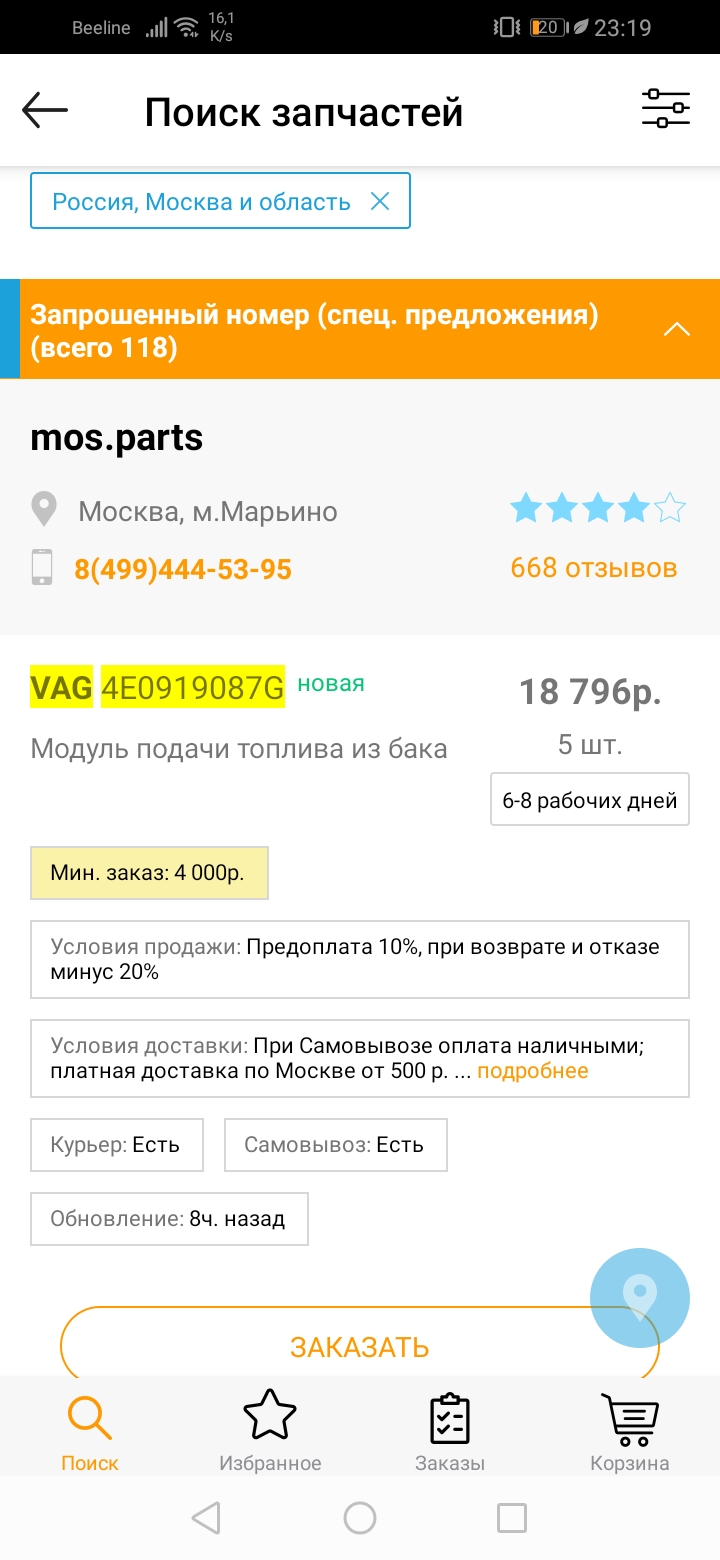Tap the 6-8 рабочих дней delivery box
720x1560 pixels.
pos(590,800)
